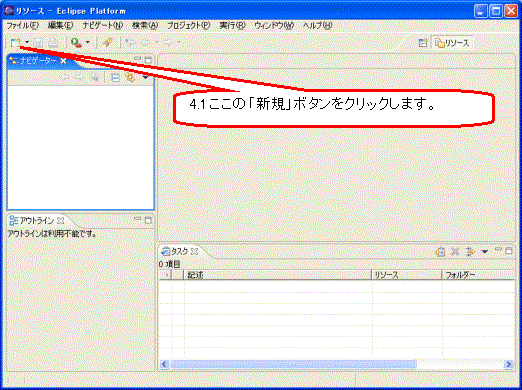
Task: Click the last edit location icon
Action: tap(130, 42)
